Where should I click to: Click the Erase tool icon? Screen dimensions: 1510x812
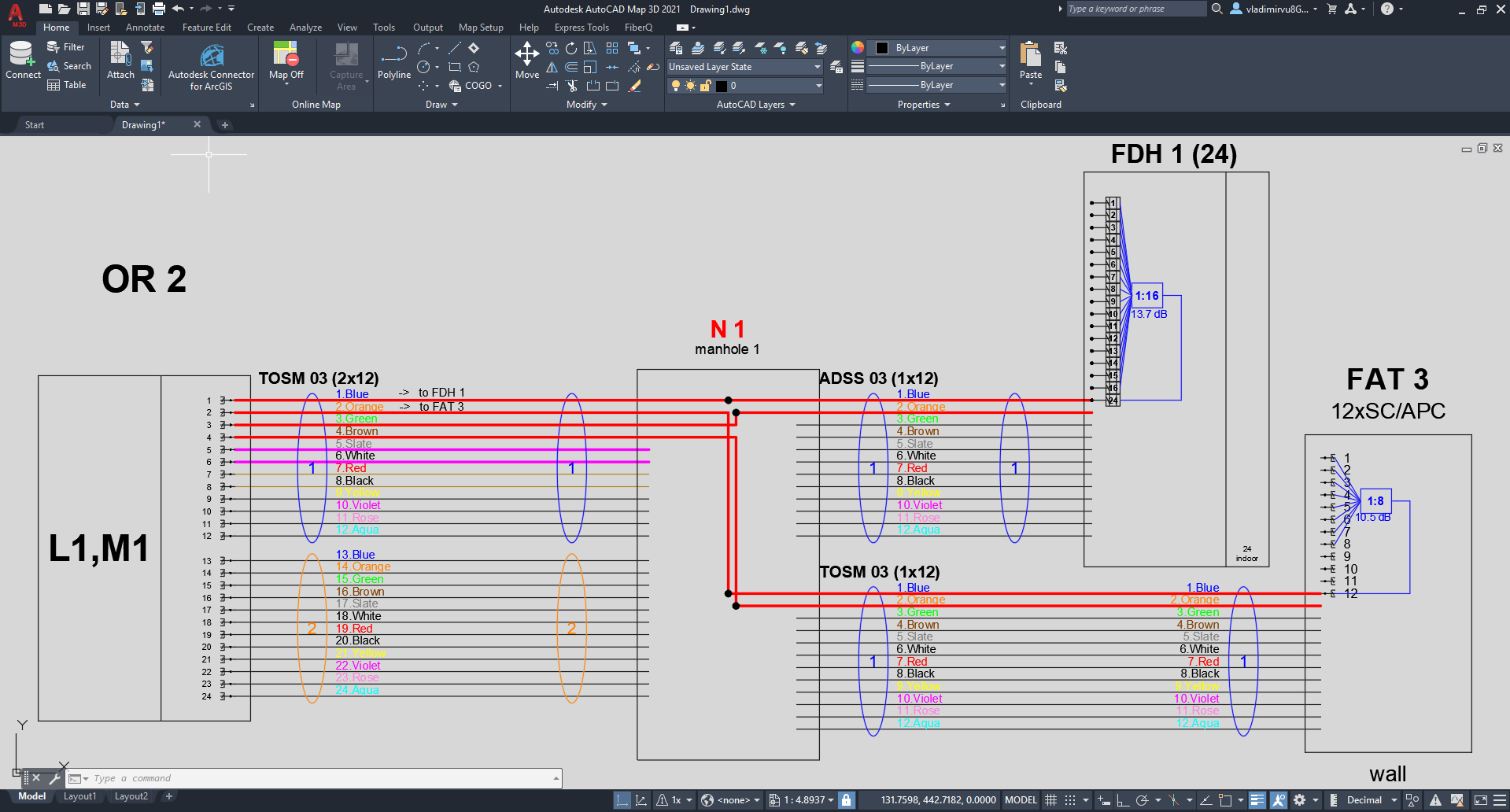635,86
